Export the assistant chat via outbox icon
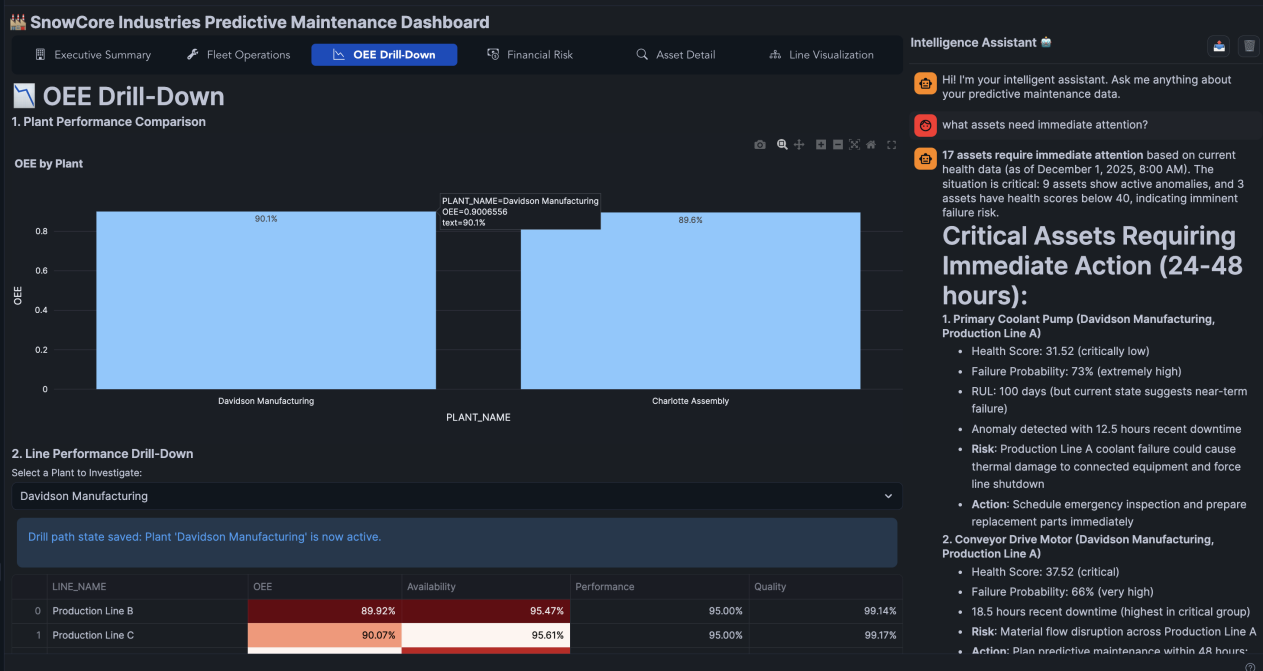This screenshot has width=1263, height=671. (x=1219, y=45)
